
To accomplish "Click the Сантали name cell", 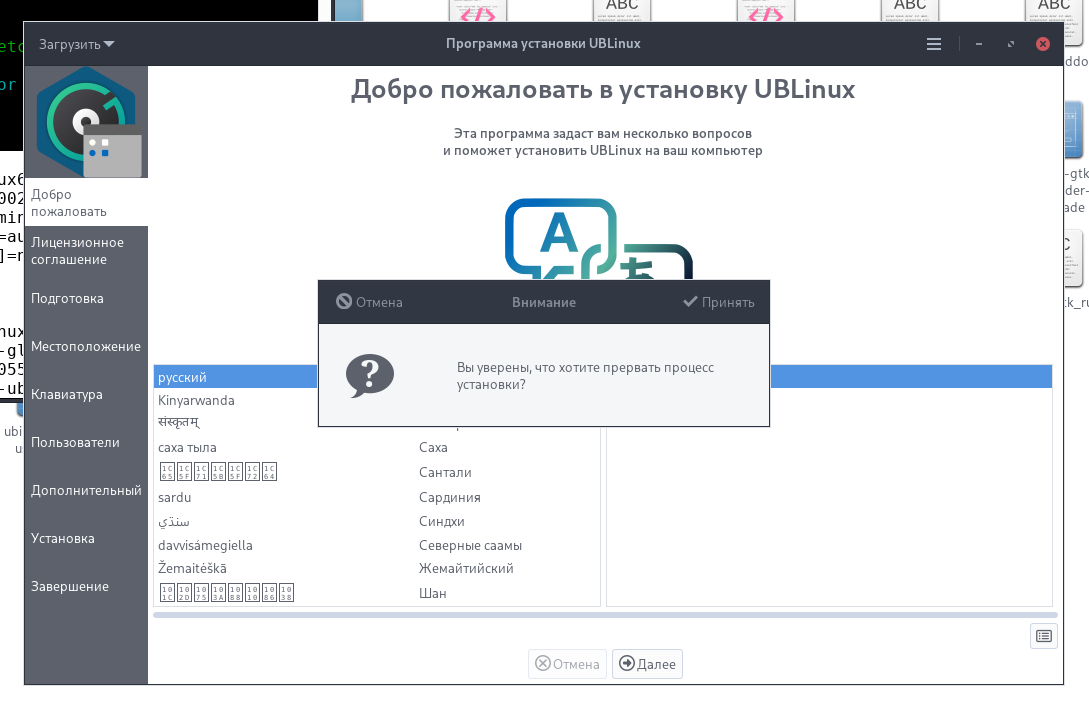I will pyautogui.click(x=444, y=472).
